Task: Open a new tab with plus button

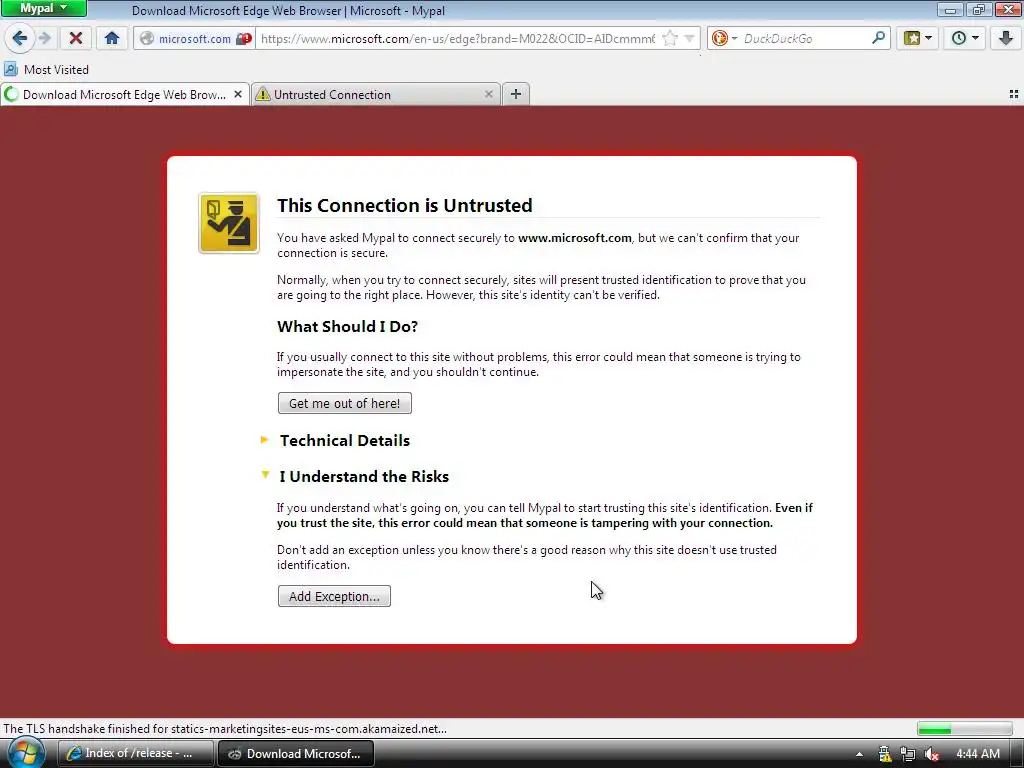Action: tap(516, 95)
